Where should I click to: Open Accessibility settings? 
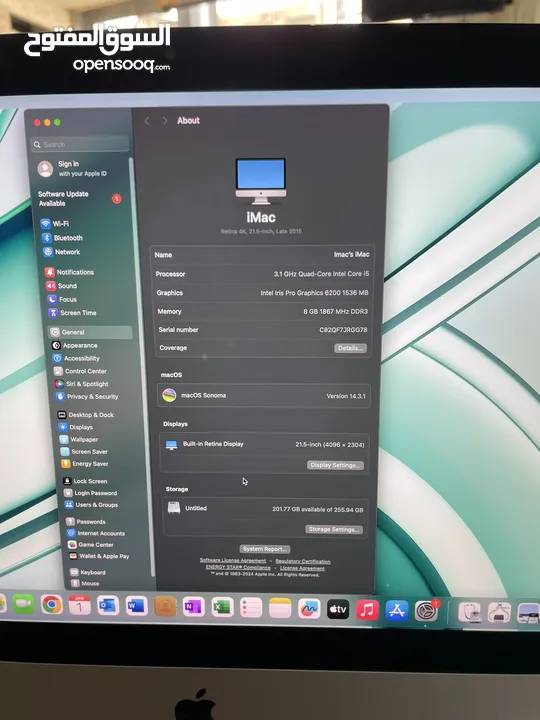coord(76,358)
